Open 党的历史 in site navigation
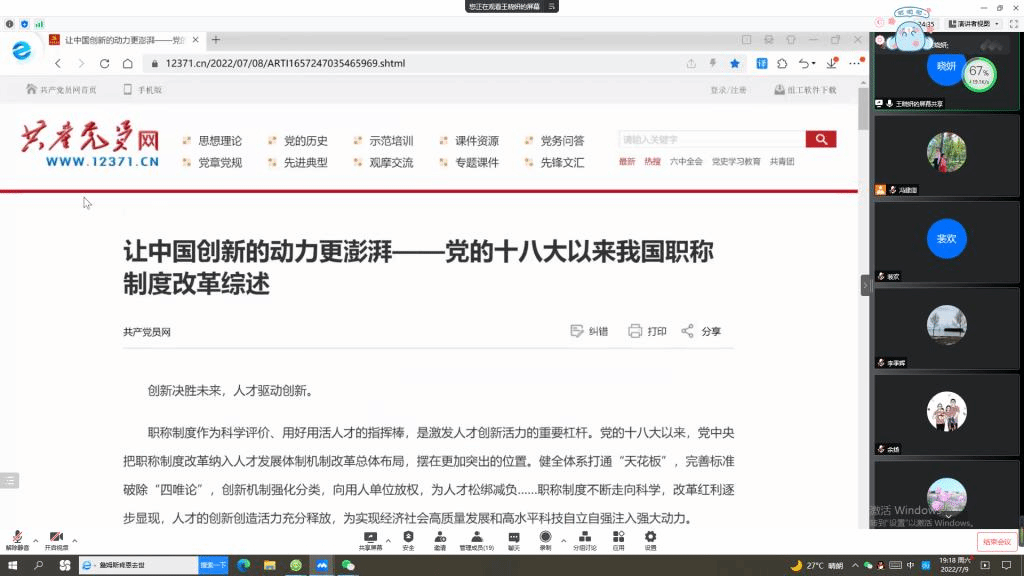Screen dimensions: 1024x576 click(305, 141)
